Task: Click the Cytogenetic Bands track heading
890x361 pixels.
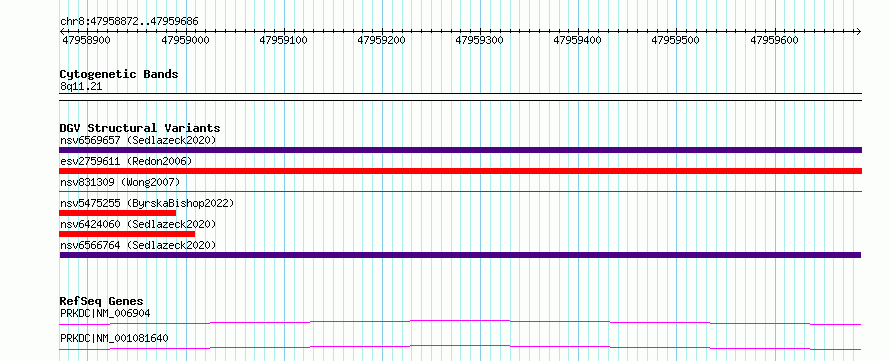Action: pos(119,74)
